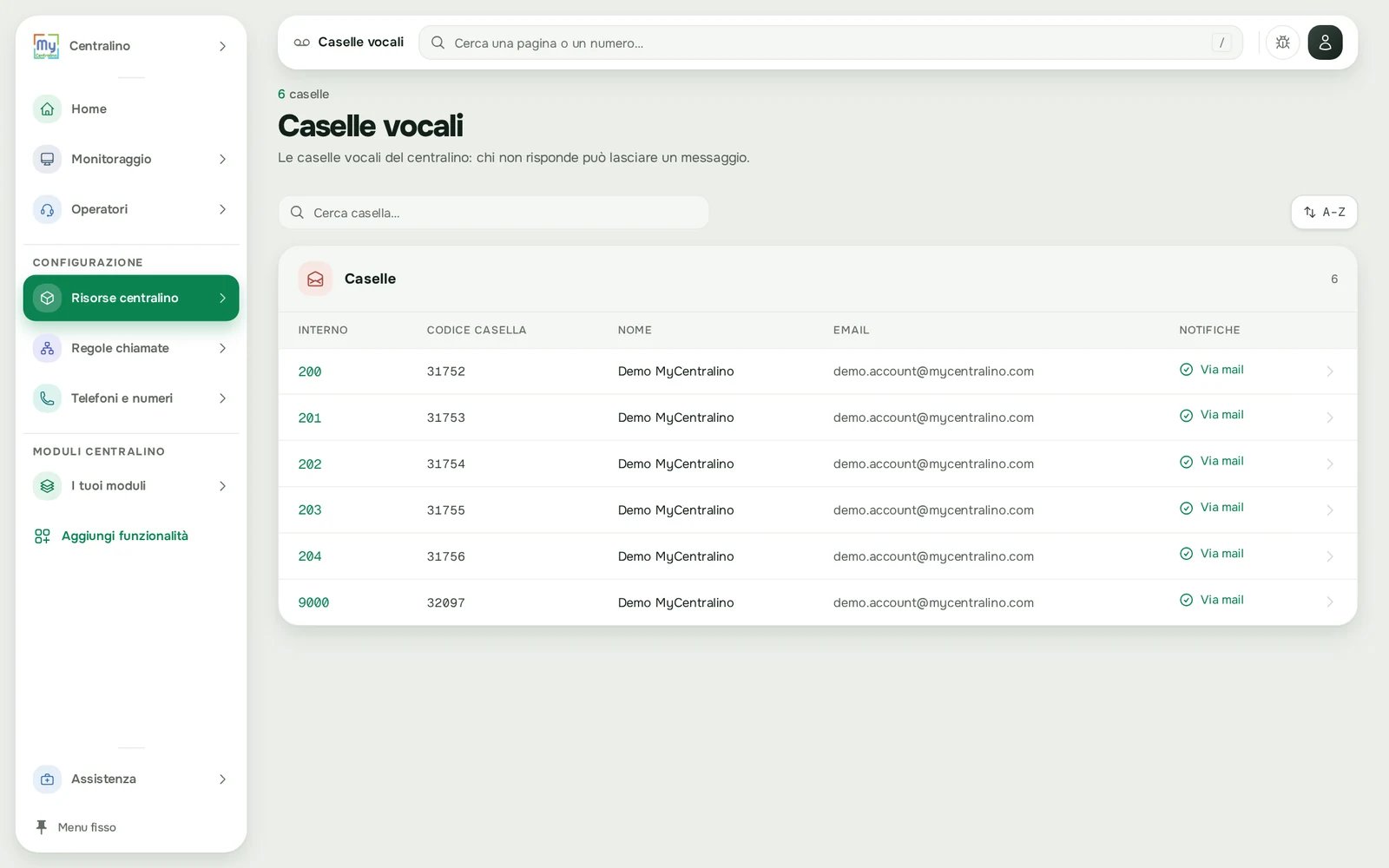Open the interno 204 link
The image size is (1389, 868).
(310, 556)
